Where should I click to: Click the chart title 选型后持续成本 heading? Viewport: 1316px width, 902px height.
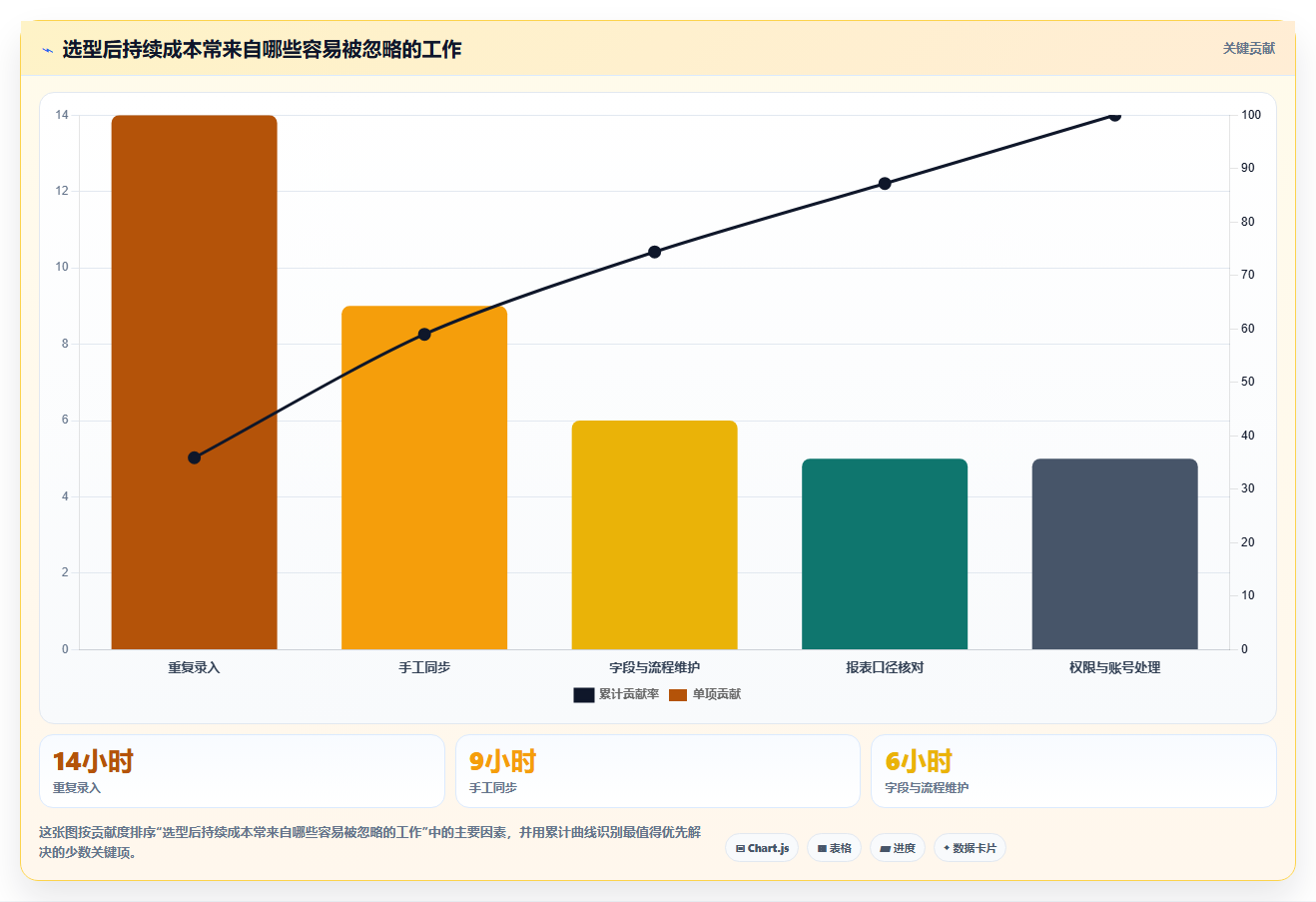(262, 49)
